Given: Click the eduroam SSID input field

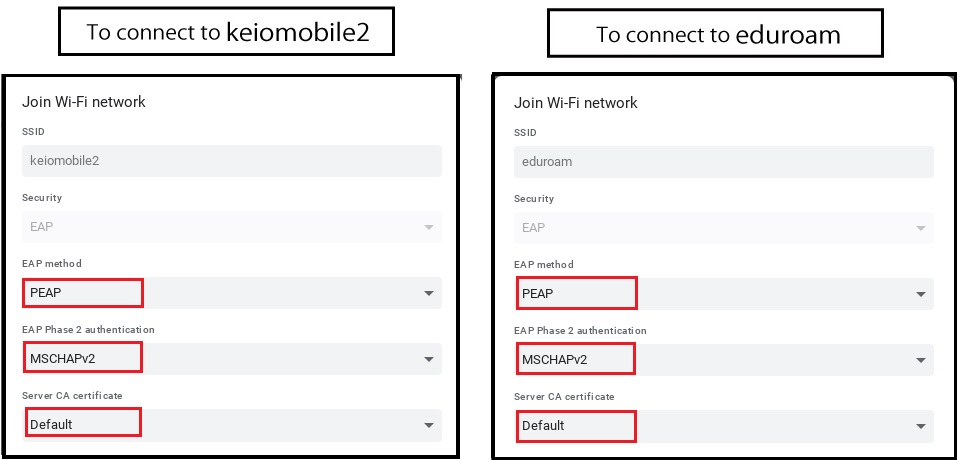Looking at the screenshot, I should 723,162.
